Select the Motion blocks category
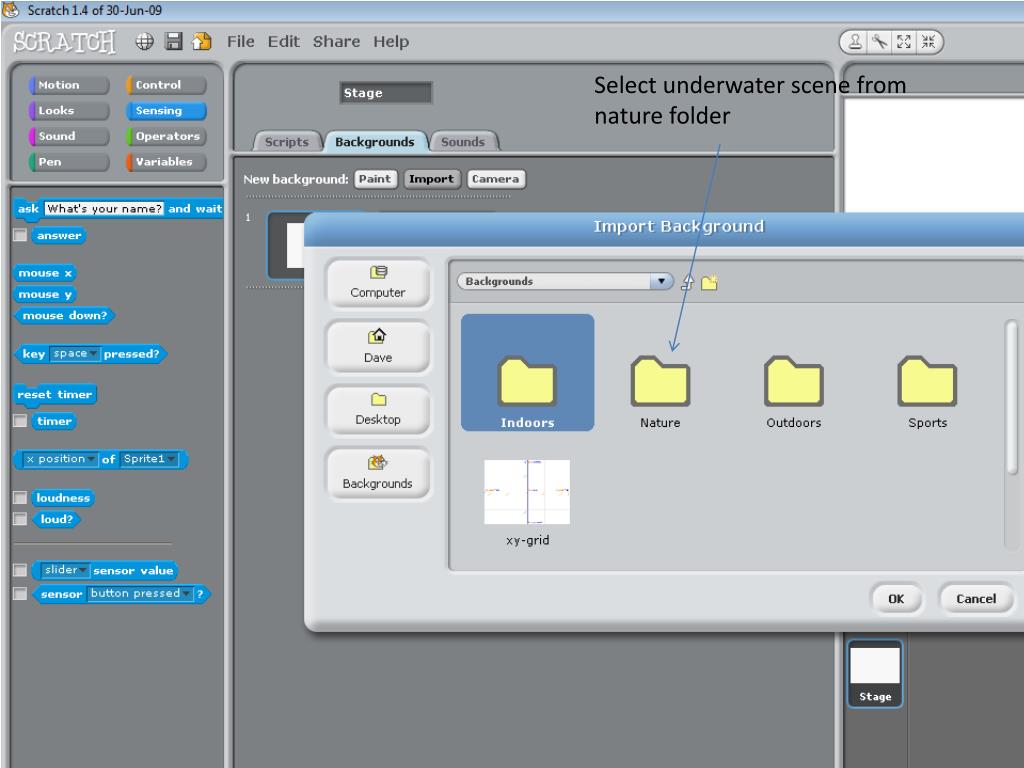This screenshot has width=1024, height=768. 69,85
